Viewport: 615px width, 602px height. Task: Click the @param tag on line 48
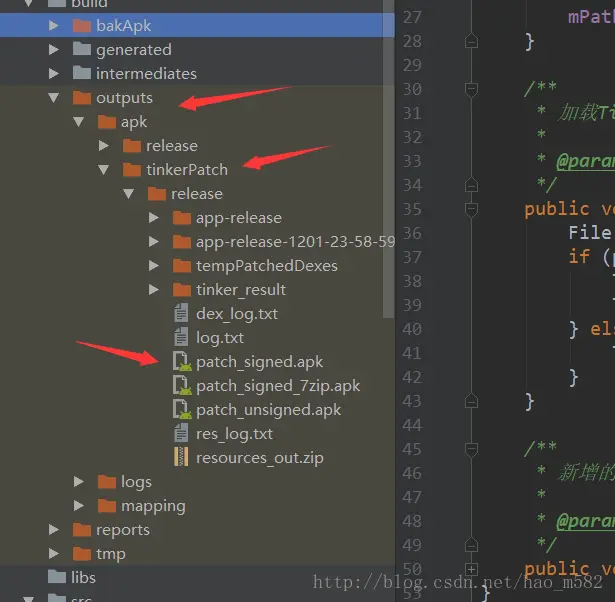[586, 521]
